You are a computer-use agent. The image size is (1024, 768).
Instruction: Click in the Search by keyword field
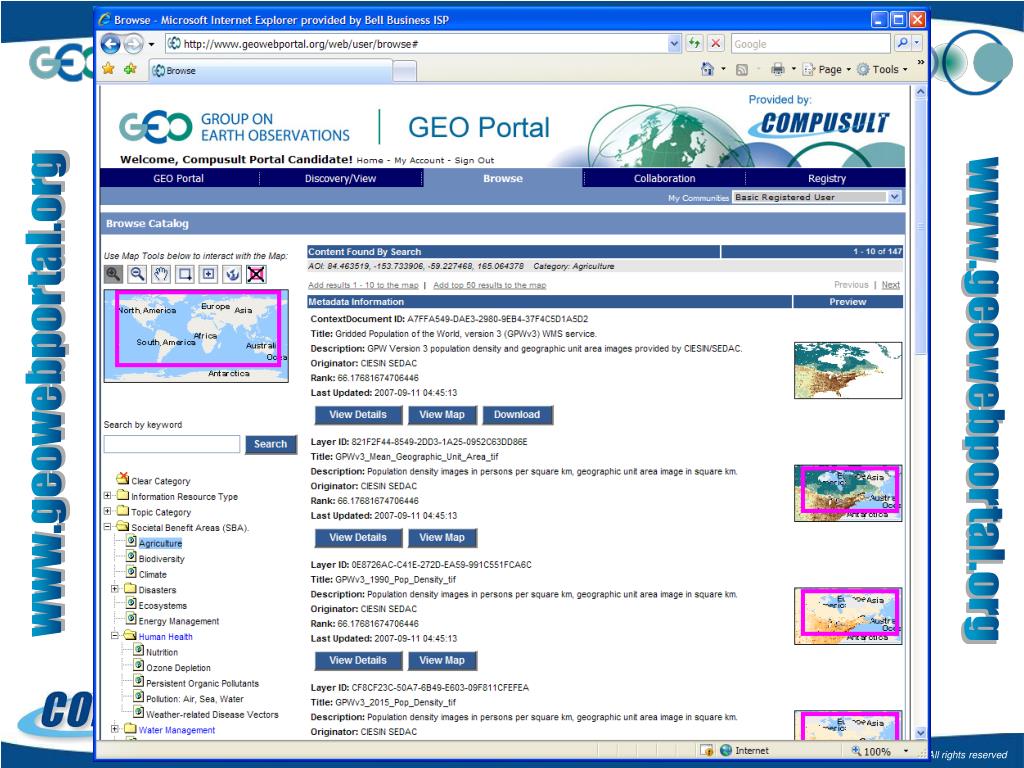172,444
